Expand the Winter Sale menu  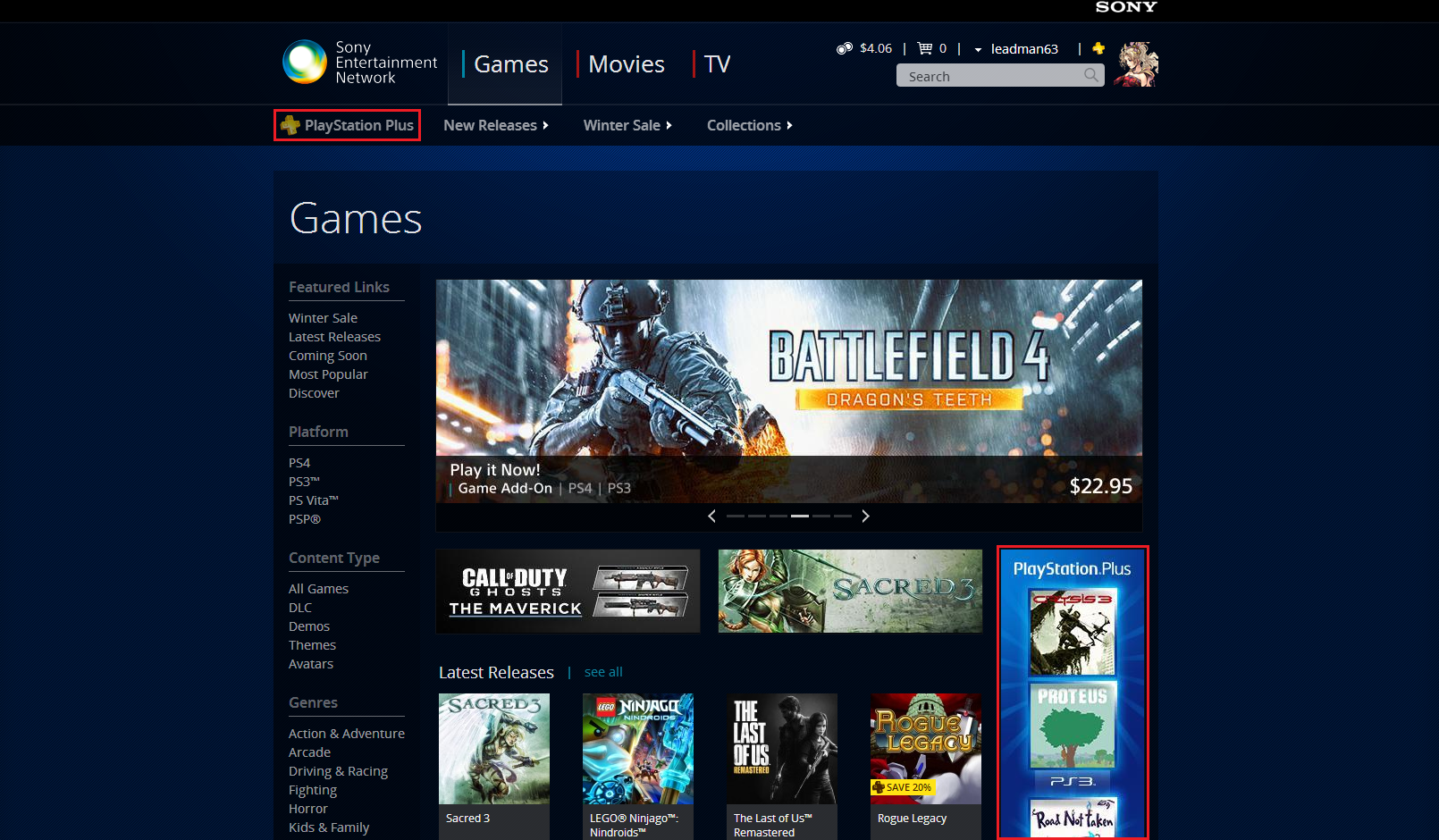click(x=627, y=125)
